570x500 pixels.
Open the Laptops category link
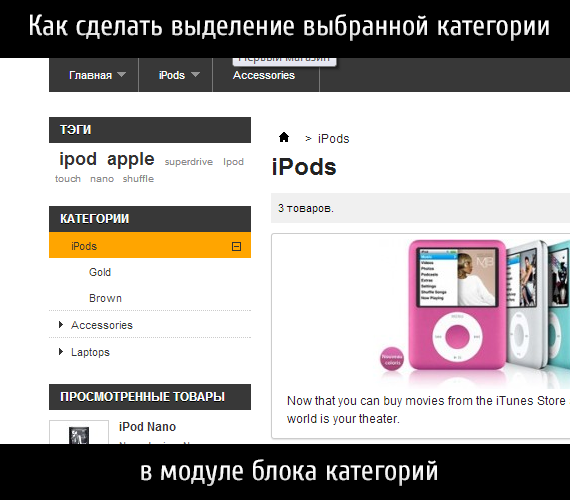(90, 352)
